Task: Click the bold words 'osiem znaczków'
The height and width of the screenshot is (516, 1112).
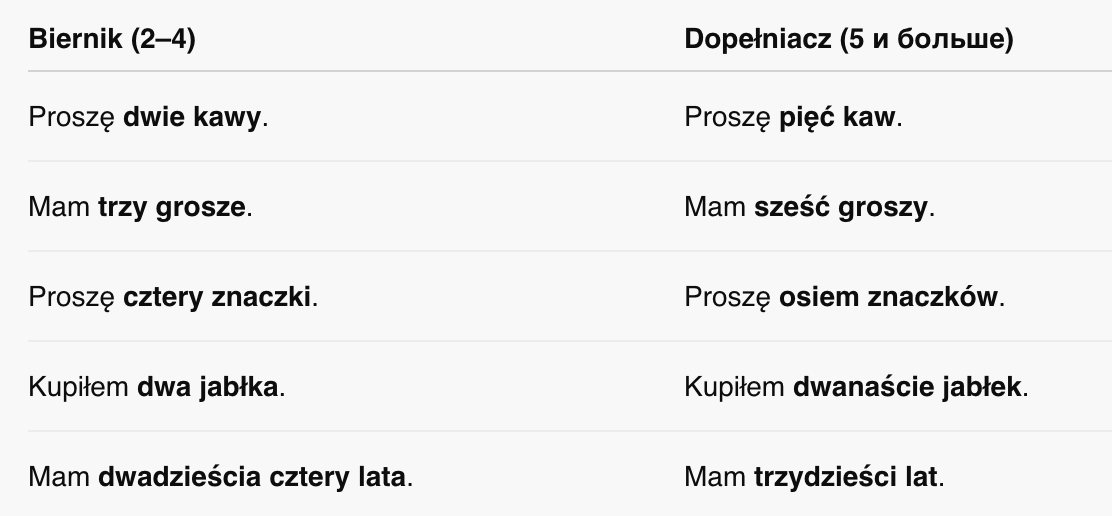Action: 888,297
